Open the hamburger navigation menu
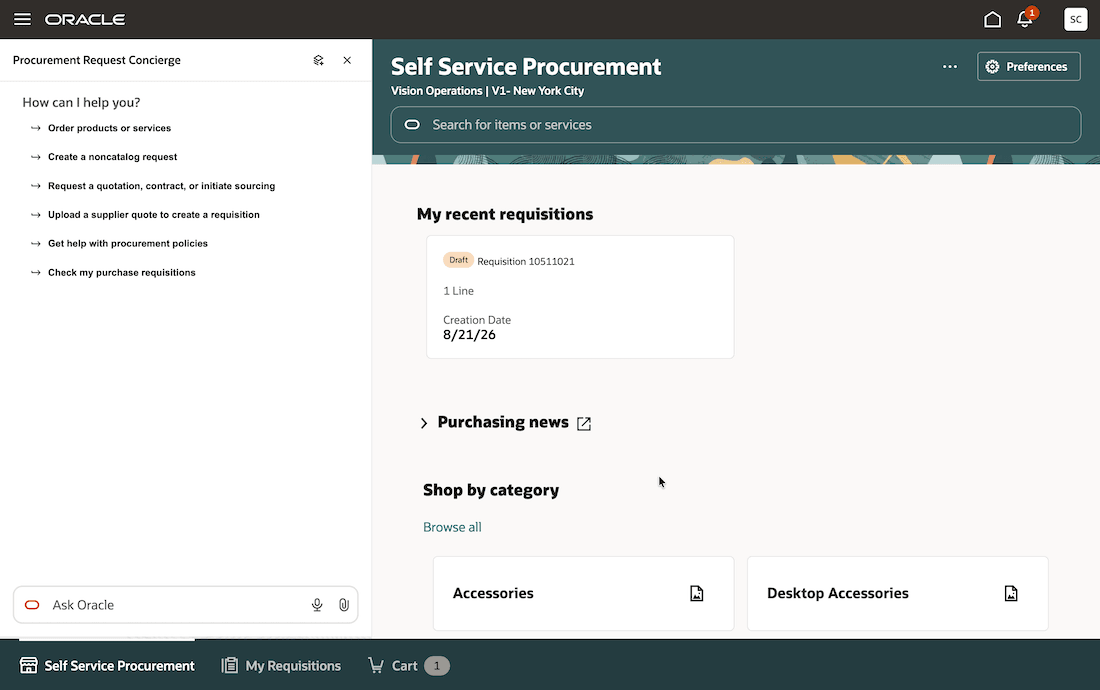The height and width of the screenshot is (690, 1100). tap(22, 19)
